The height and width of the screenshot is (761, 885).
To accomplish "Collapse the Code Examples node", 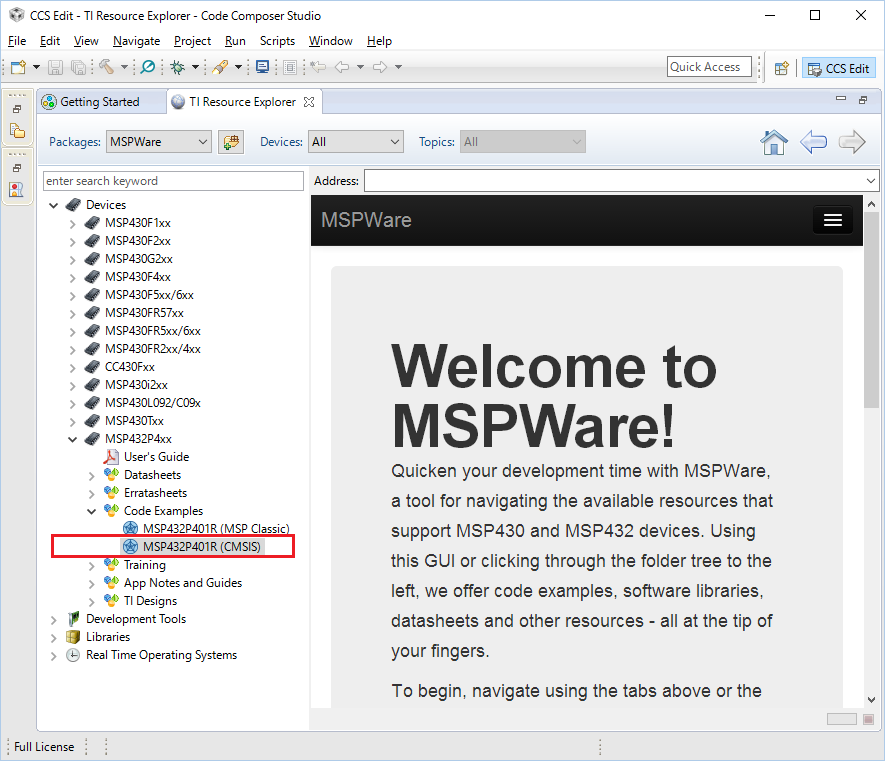I will coord(91,511).
